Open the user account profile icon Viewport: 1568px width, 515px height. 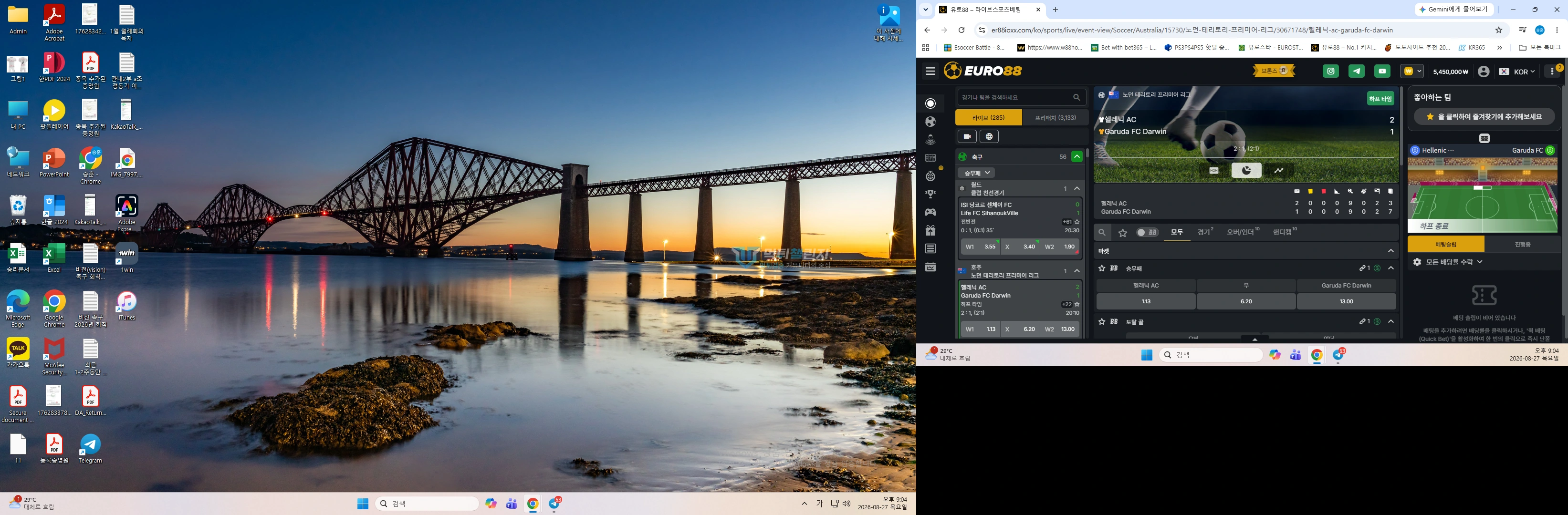point(1484,71)
